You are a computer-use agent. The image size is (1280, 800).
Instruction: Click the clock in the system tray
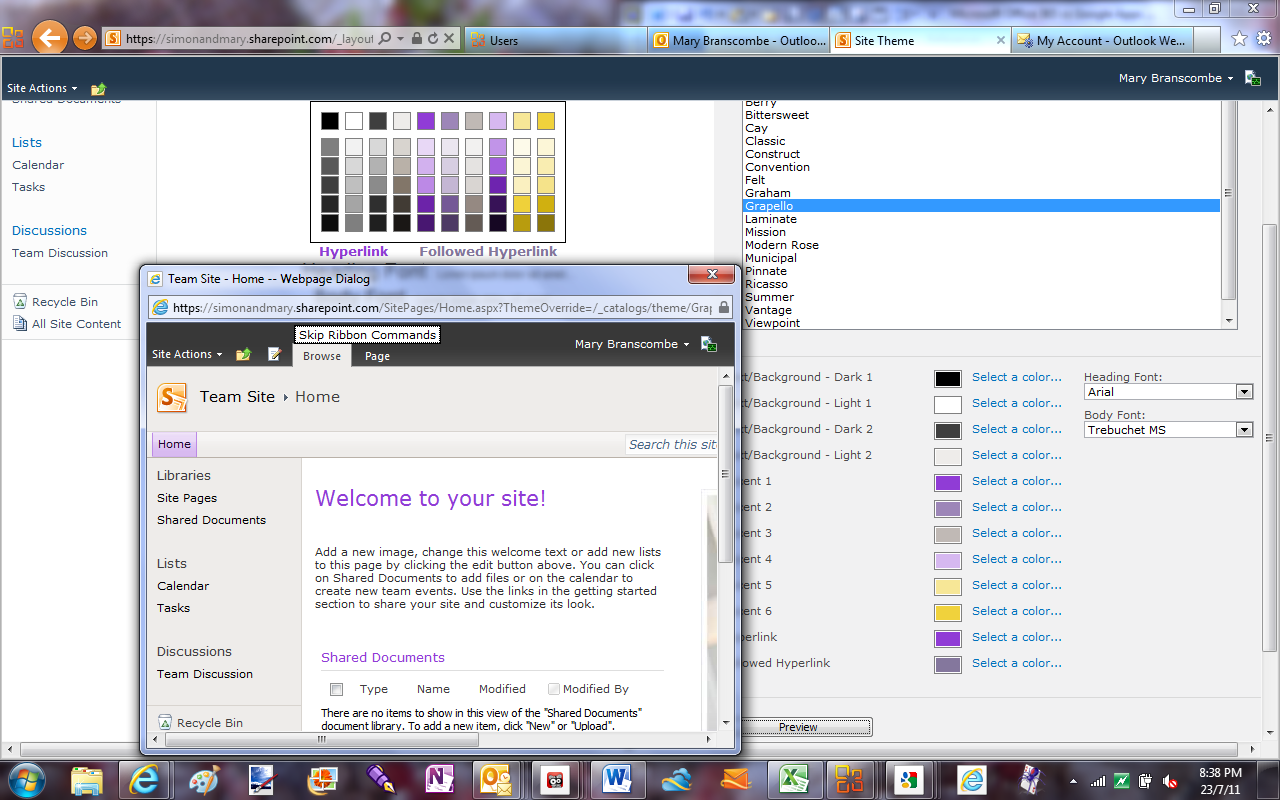click(1219, 780)
